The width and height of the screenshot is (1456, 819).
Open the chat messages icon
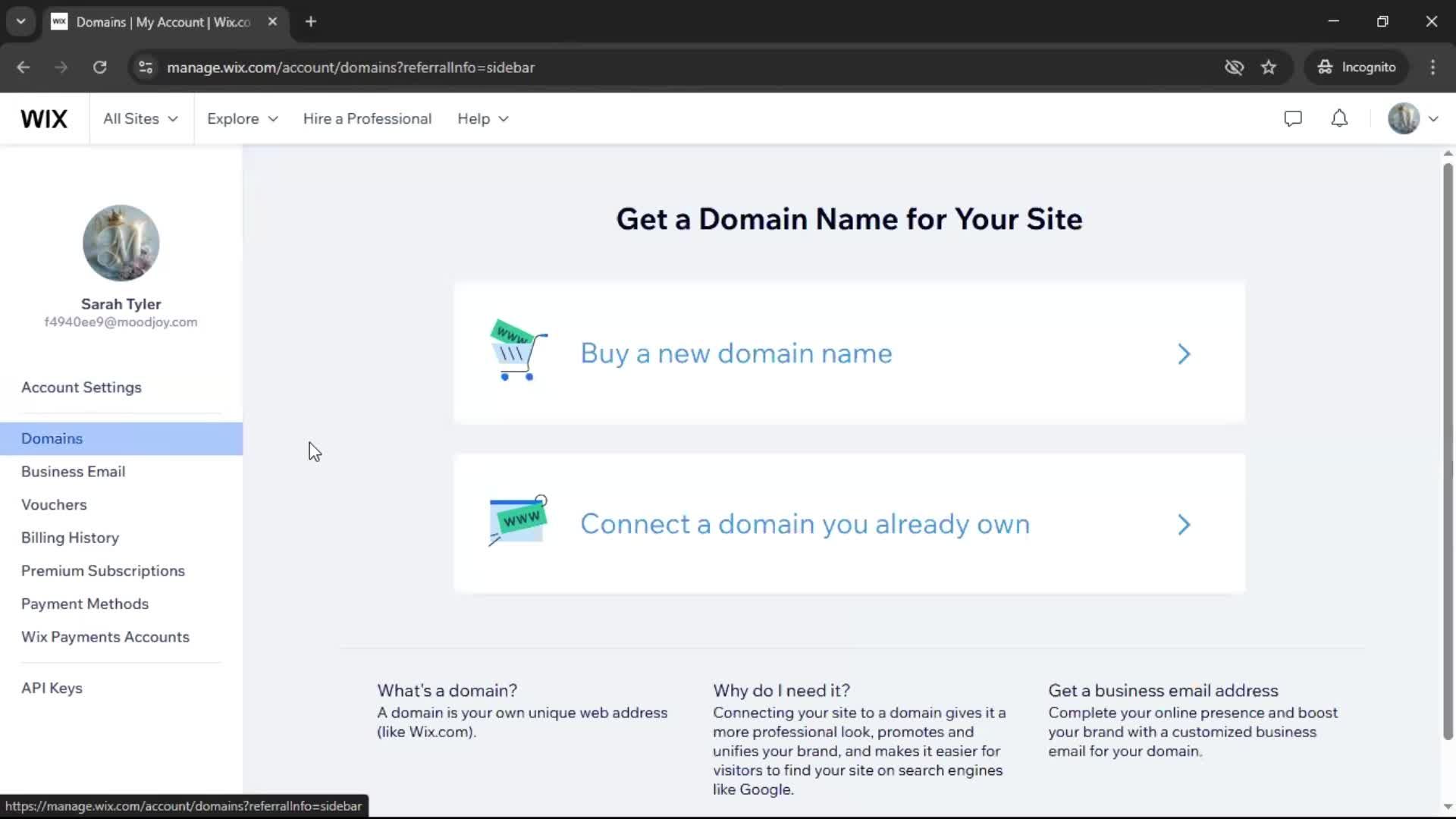[x=1293, y=119]
